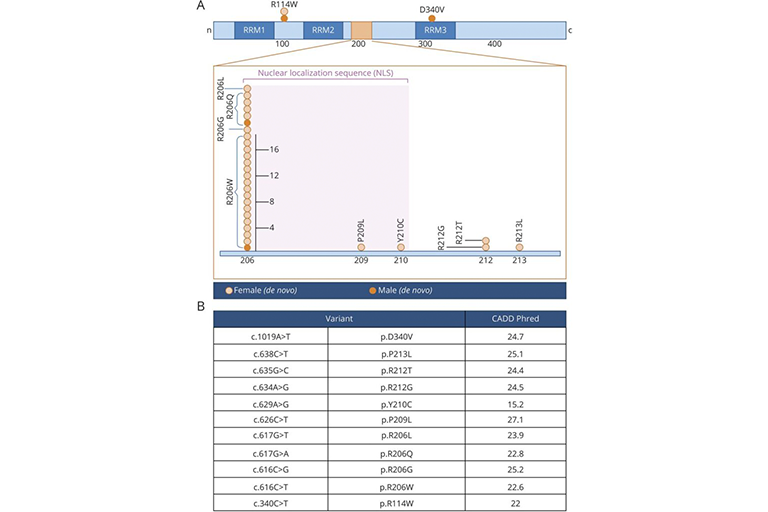Click the p.R206G table cell
Image resolution: width=768 pixels, height=512 pixels.
pos(397,469)
